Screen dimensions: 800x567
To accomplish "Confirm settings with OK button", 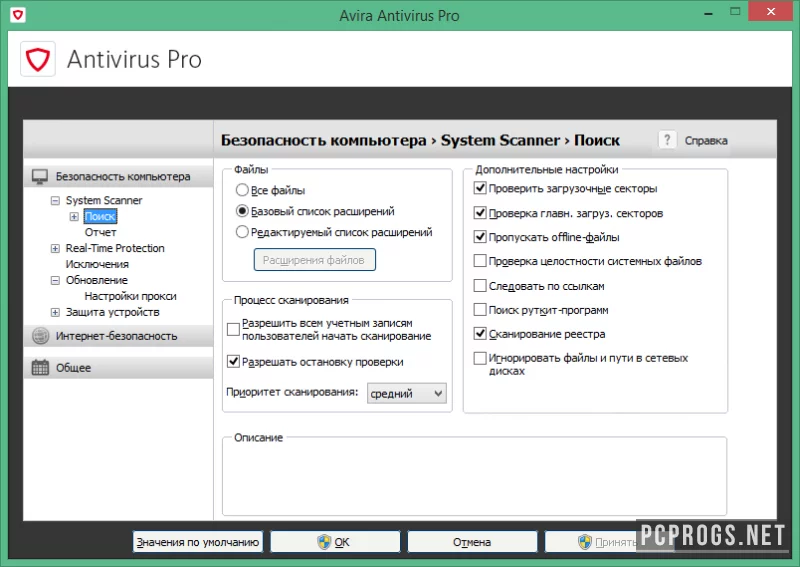I will [335, 542].
